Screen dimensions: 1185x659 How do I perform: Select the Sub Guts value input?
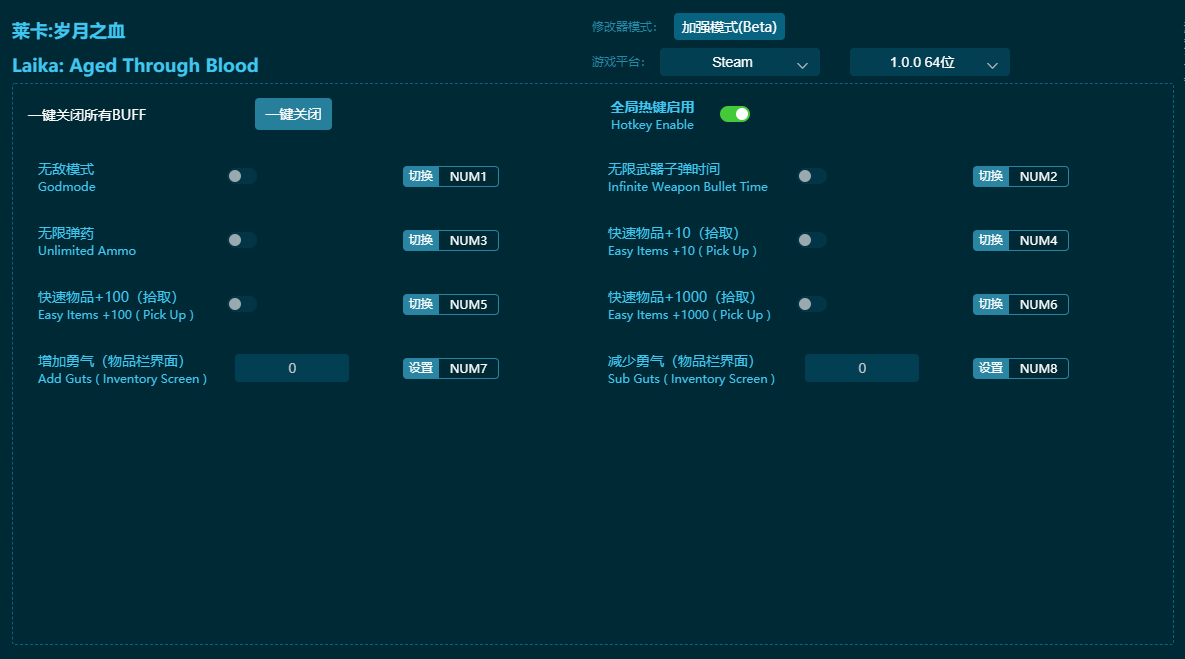862,368
